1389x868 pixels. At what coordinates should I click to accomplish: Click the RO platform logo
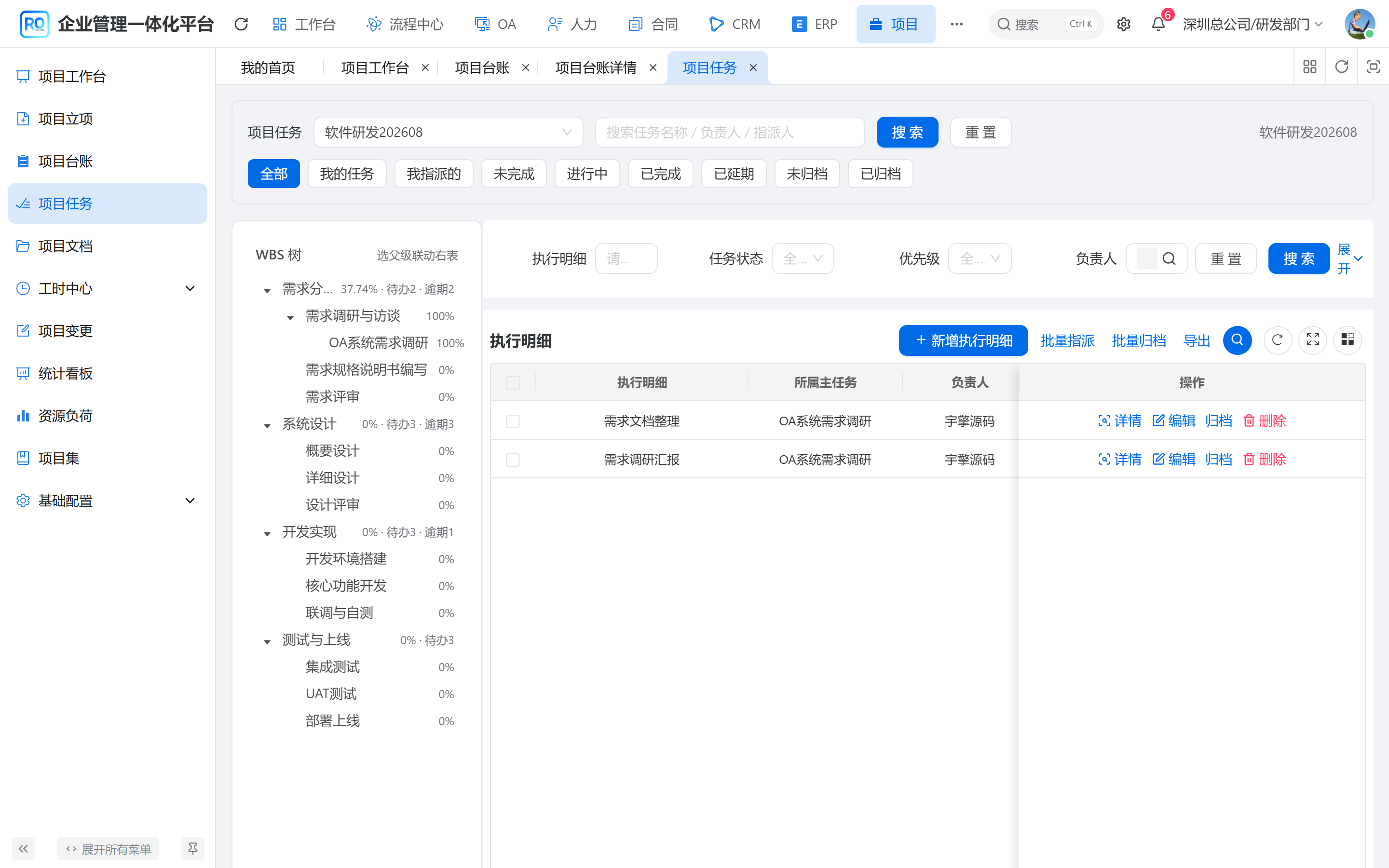point(34,24)
